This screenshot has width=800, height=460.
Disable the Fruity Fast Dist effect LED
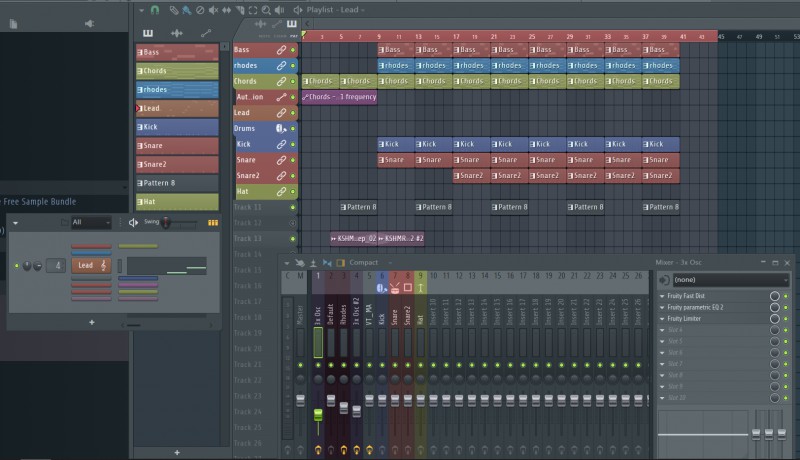[786, 296]
